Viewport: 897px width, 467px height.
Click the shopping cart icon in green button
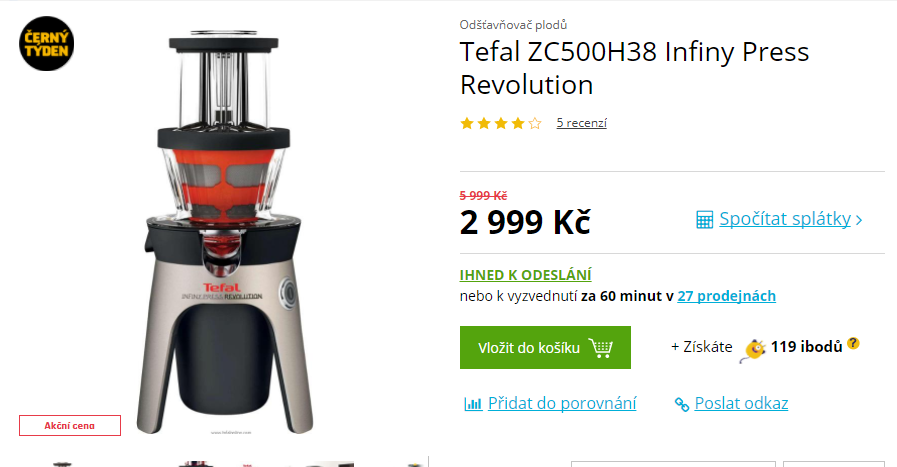tap(601, 348)
